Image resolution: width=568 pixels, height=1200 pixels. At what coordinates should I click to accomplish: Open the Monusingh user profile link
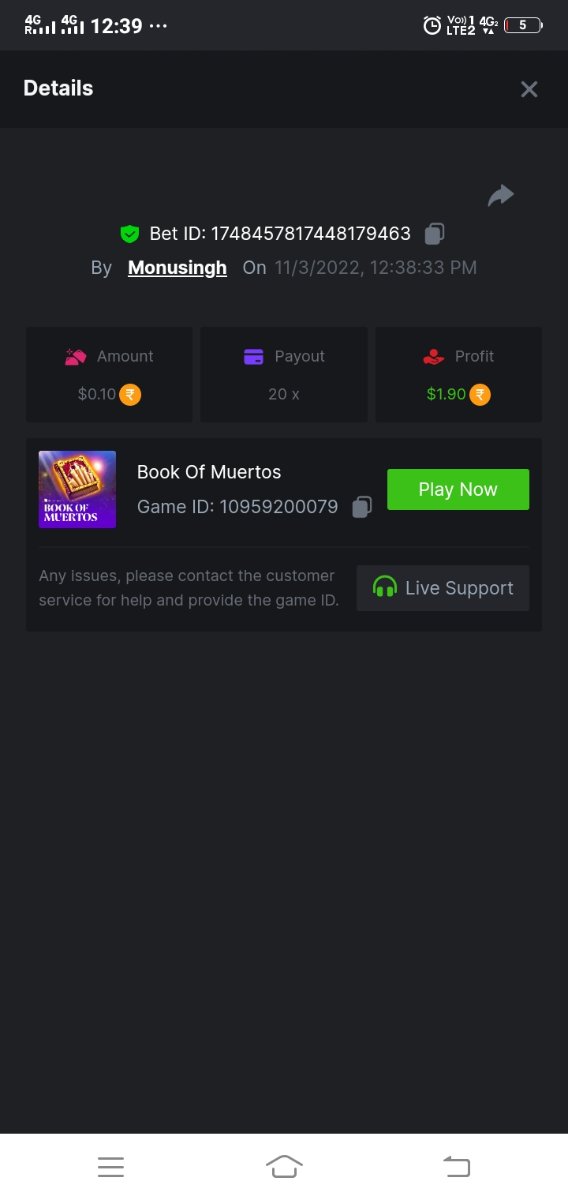[x=177, y=268]
